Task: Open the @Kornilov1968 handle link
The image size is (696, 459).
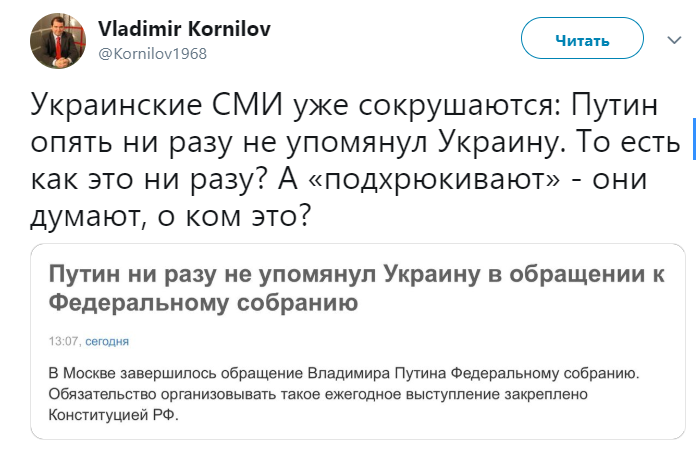Action: point(152,54)
